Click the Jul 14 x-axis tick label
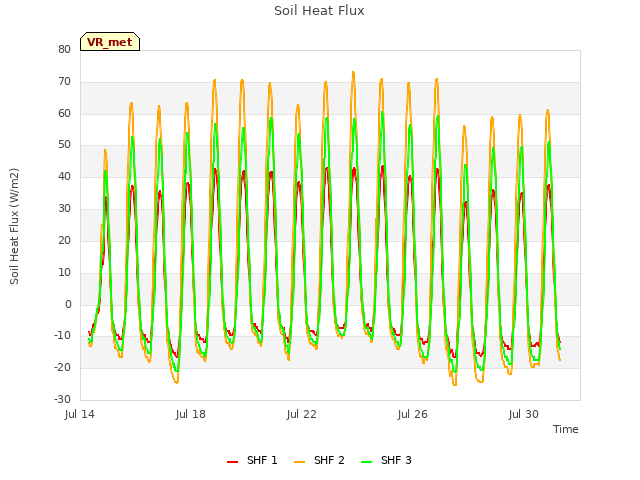This screenshot has width=640, height=480. [80, 414]
